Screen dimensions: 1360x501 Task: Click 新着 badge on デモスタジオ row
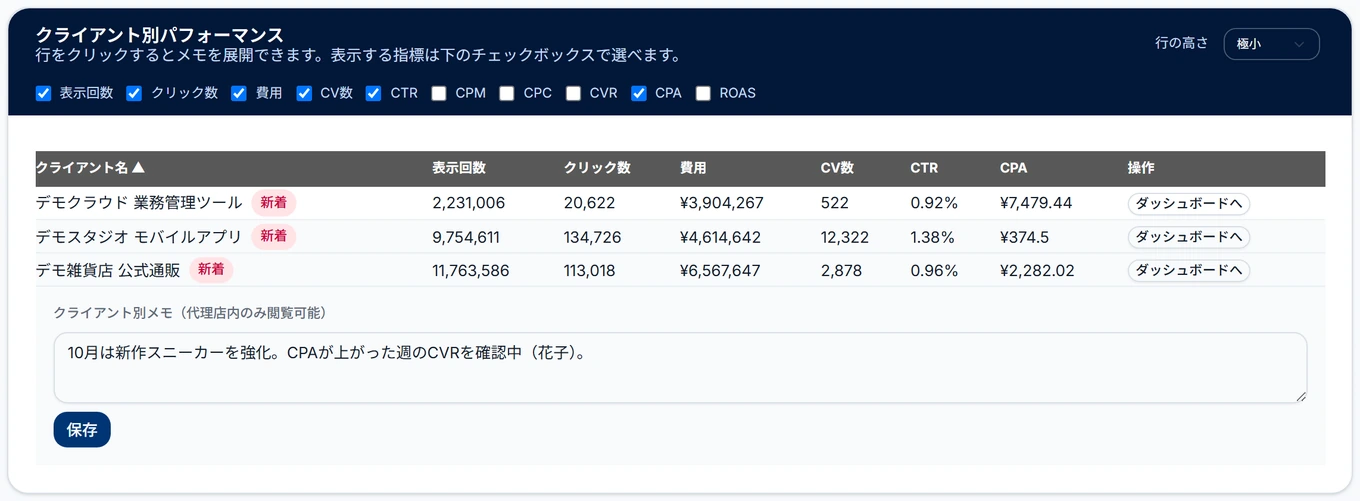coord(274,237)
